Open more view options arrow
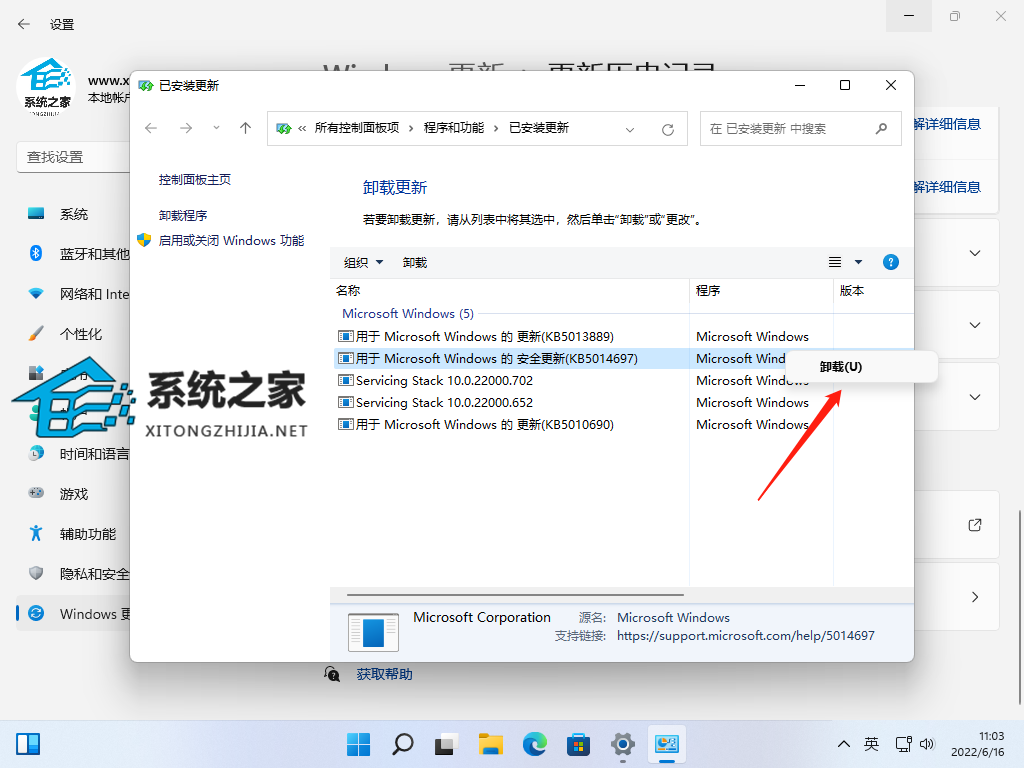This screenshot has width=1024, height=768. pyautogui.click(x=859, y=262)
